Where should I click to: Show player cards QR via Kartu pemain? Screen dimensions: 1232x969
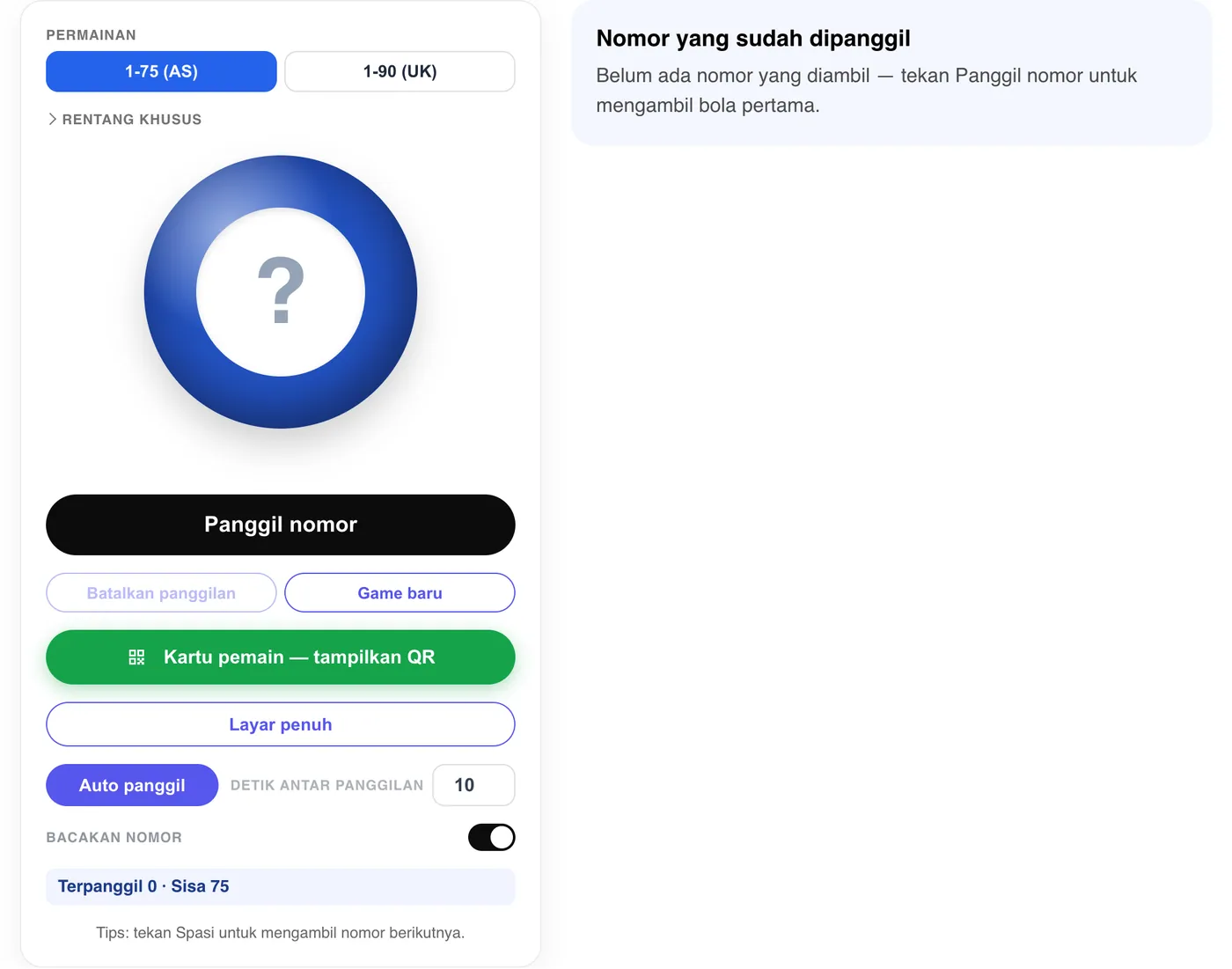point(281,657)
